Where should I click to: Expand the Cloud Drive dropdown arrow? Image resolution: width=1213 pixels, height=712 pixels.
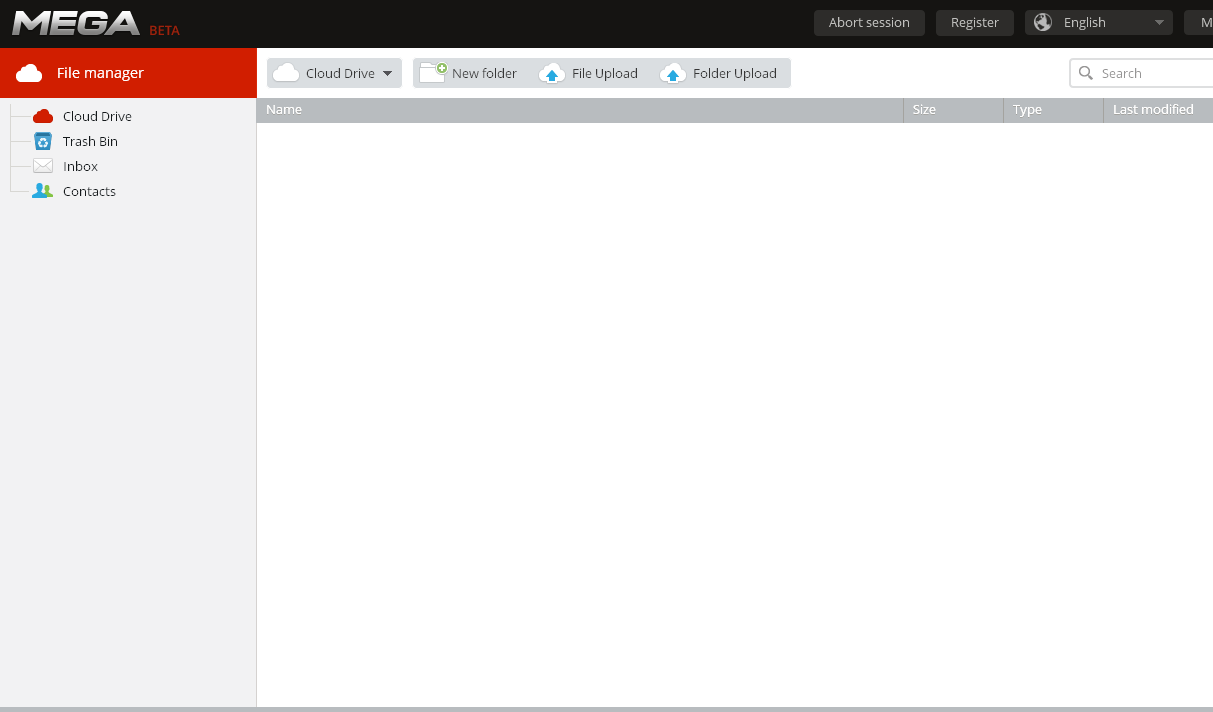click(x=387, y=73)
